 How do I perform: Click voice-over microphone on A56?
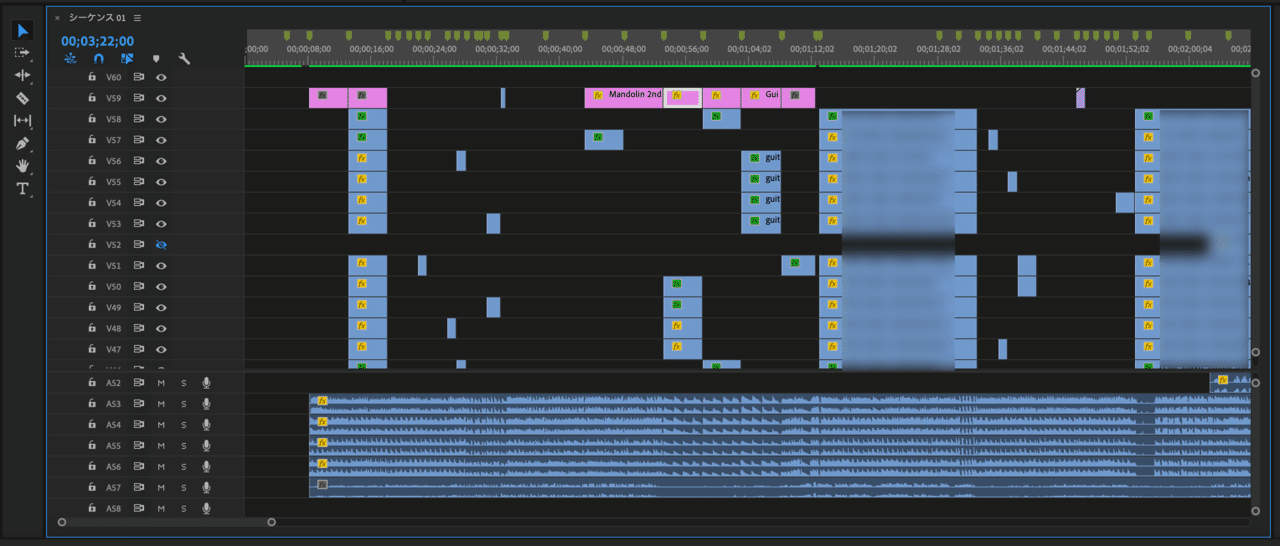tap(206, 467)
